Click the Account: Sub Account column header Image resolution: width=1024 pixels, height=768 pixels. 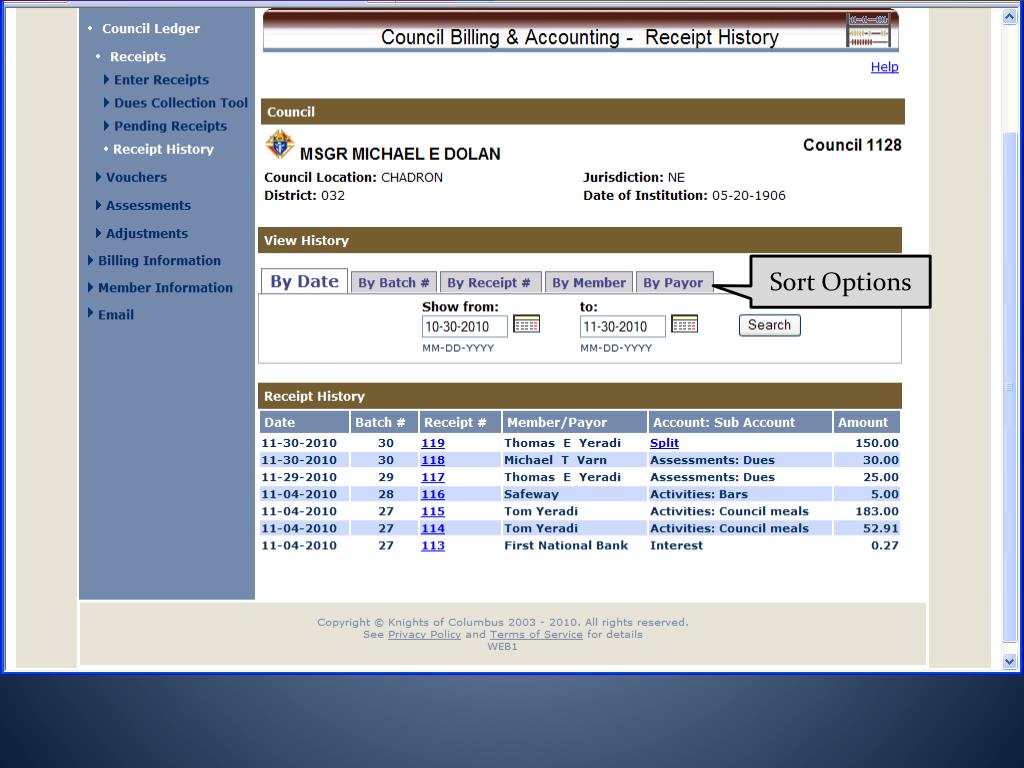click(740, 422)
